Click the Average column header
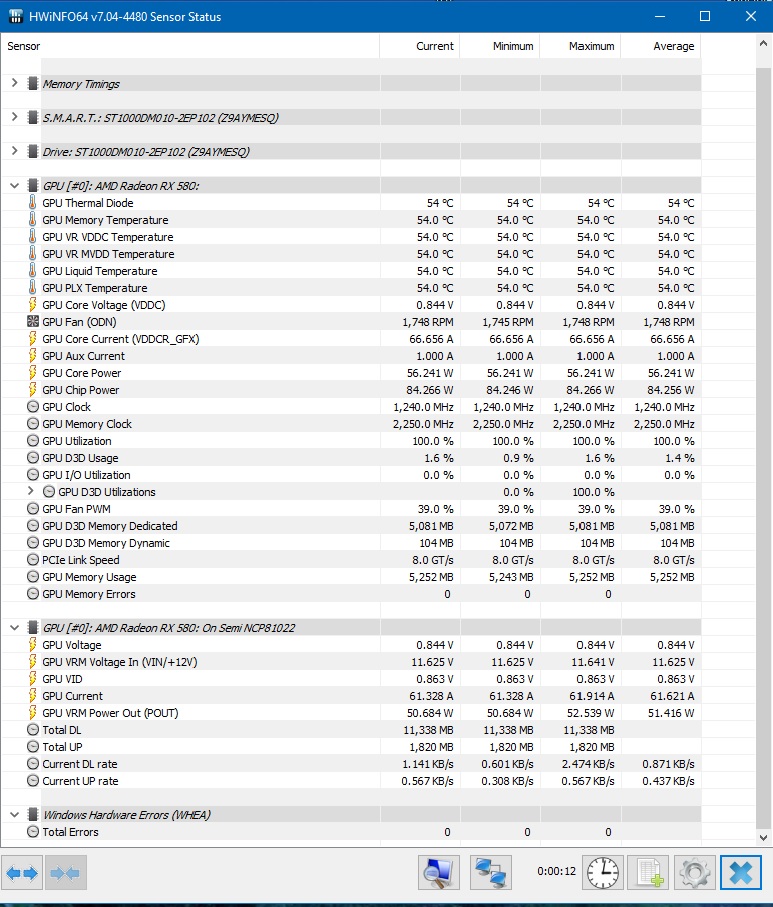The width and height of the screenshot is (773, 907). (x=661, y=46)
